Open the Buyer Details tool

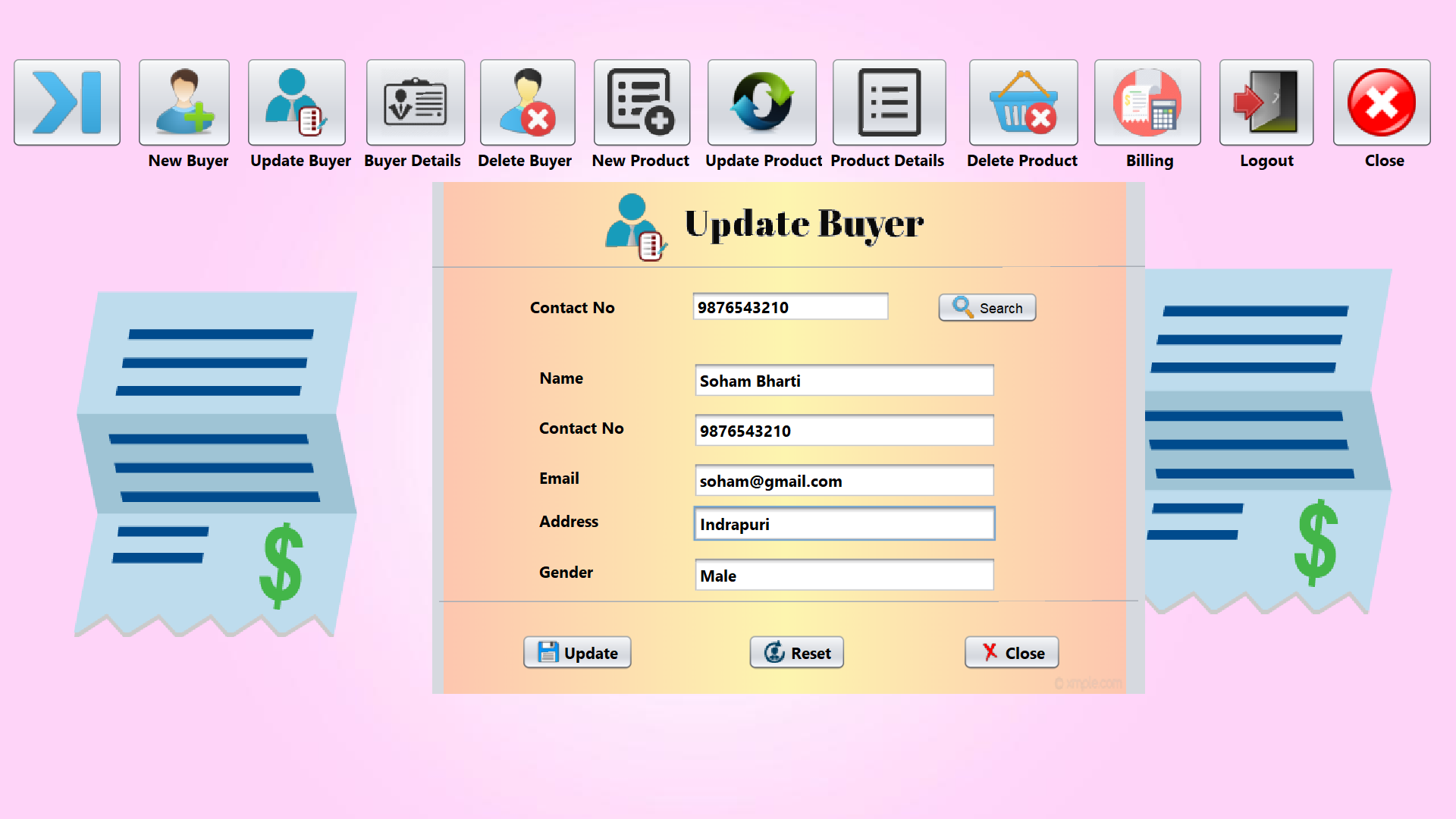click(x=415, y=102)
